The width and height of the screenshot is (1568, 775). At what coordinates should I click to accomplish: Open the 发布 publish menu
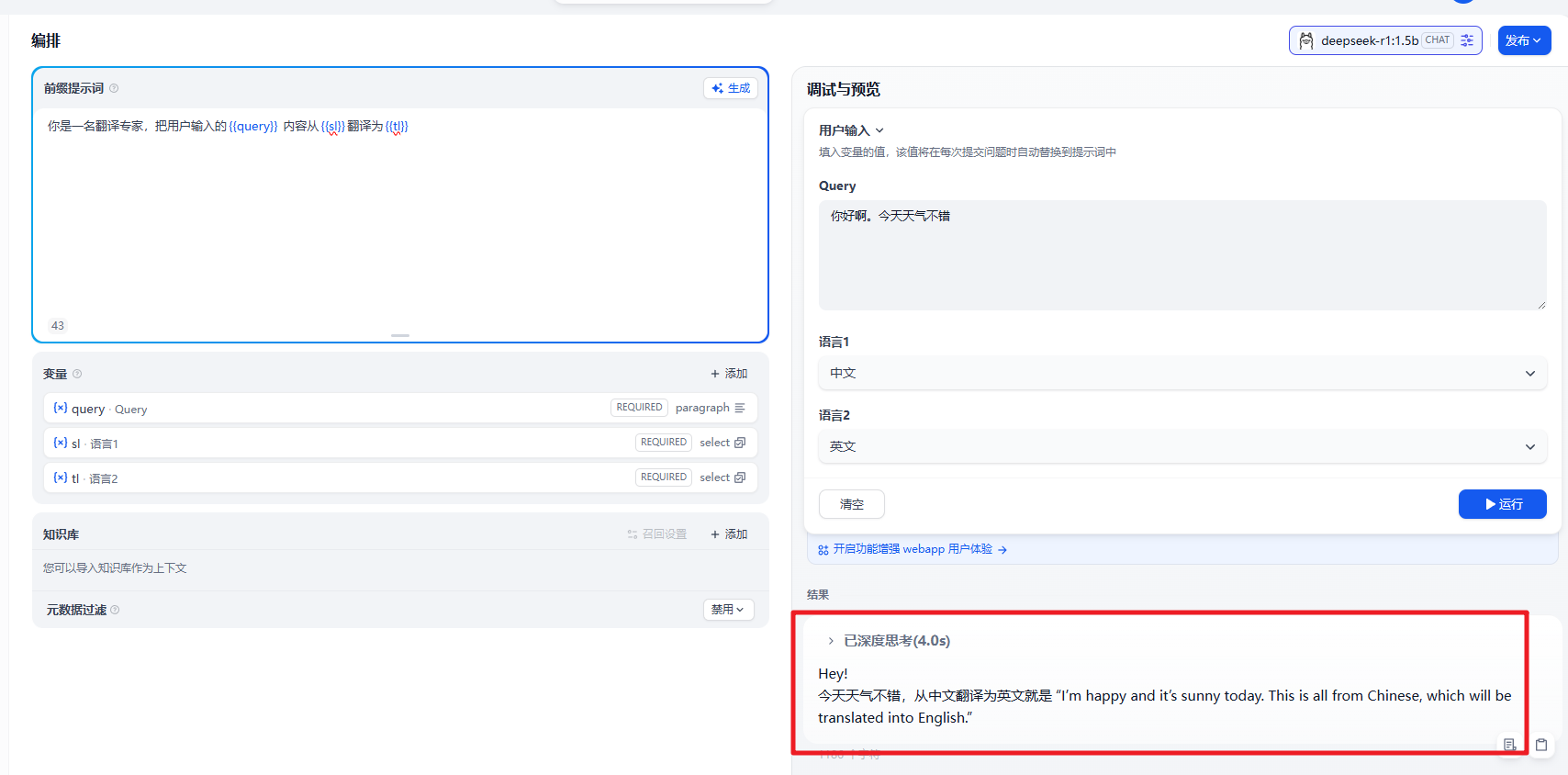pos(1524,40)
